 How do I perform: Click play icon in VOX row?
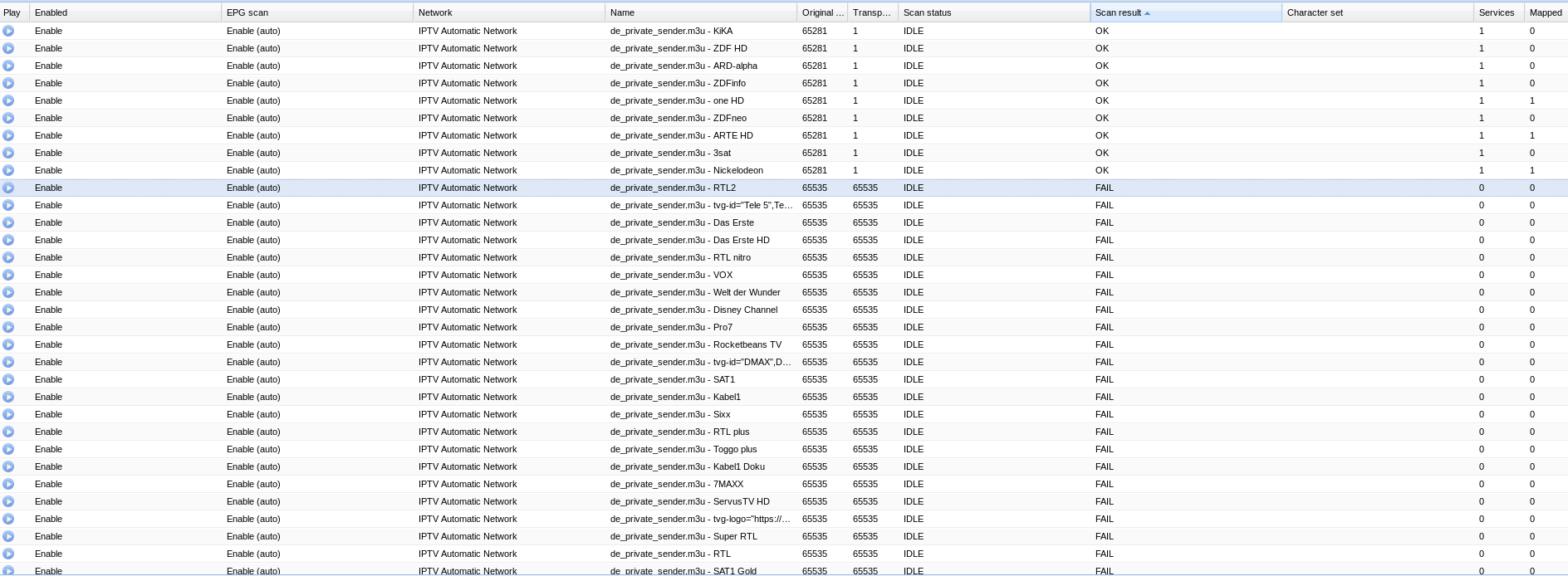click(8, 275)
